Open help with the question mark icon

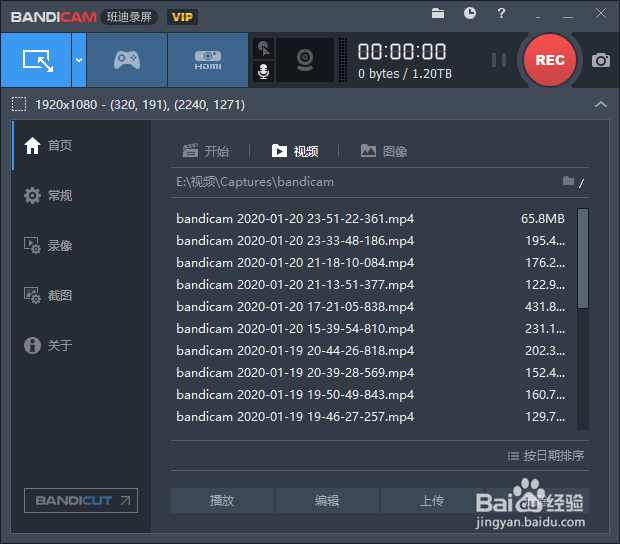[501, 13]
